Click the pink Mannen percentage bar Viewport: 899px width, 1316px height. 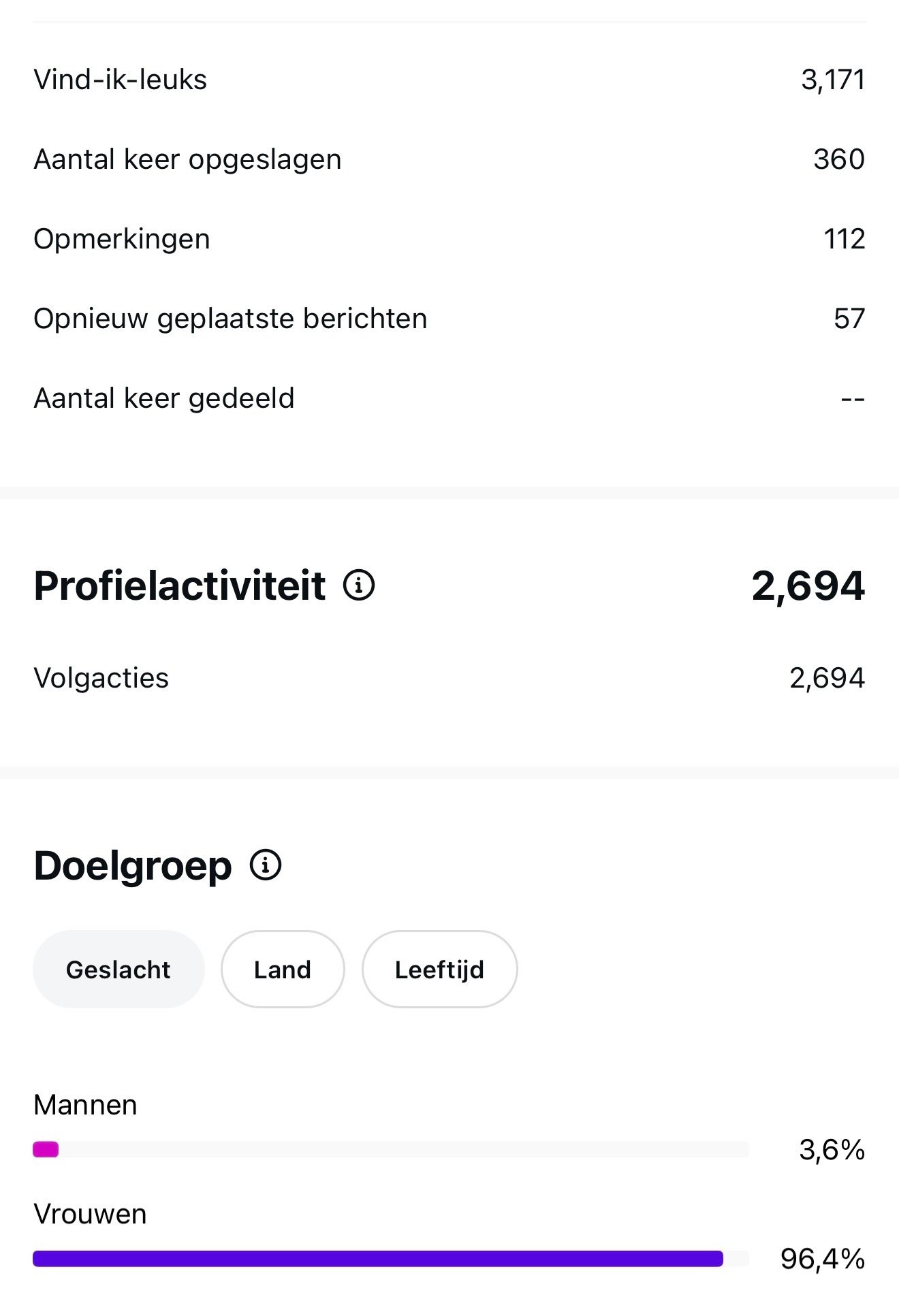point(46,1150)
